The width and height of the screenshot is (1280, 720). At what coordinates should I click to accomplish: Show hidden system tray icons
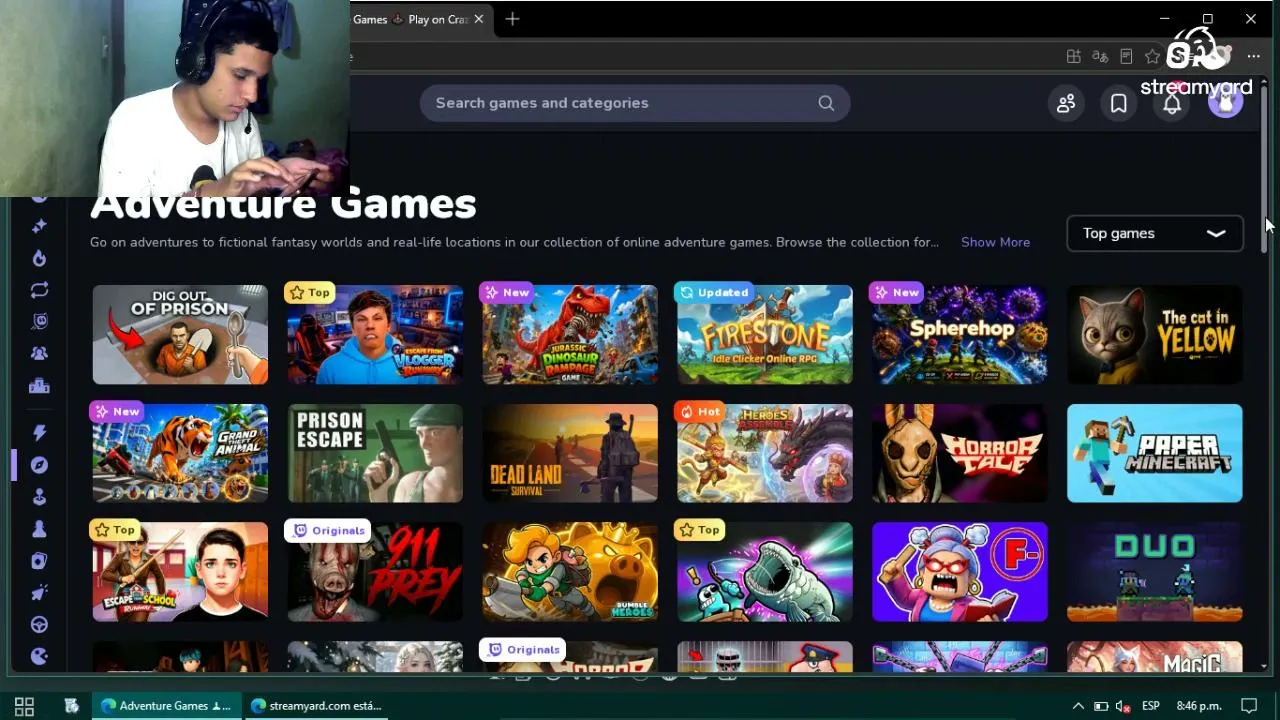(1078, 706)
